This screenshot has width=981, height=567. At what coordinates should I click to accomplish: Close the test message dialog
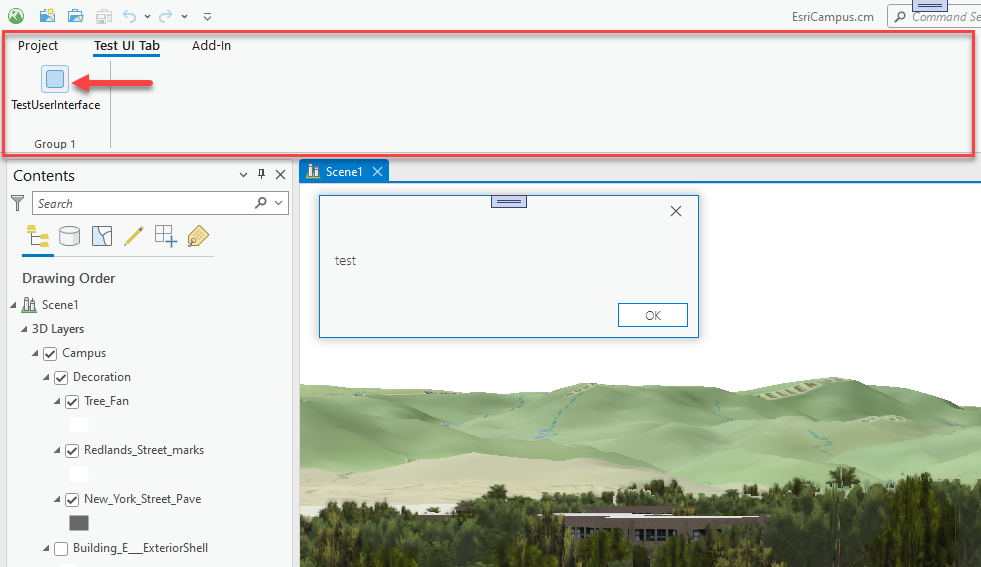[676, 212]
